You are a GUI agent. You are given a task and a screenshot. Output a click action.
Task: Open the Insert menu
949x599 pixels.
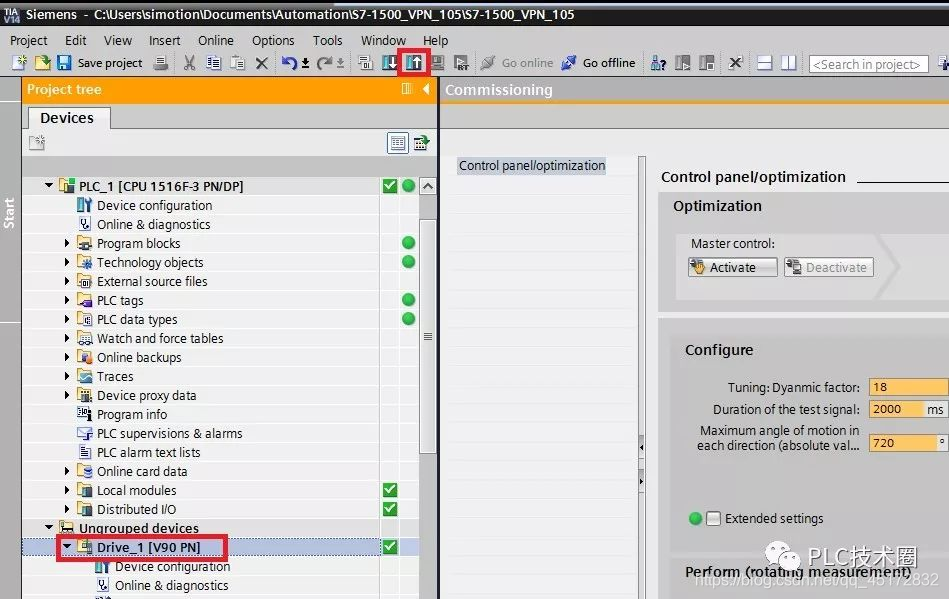coord(165,41)
